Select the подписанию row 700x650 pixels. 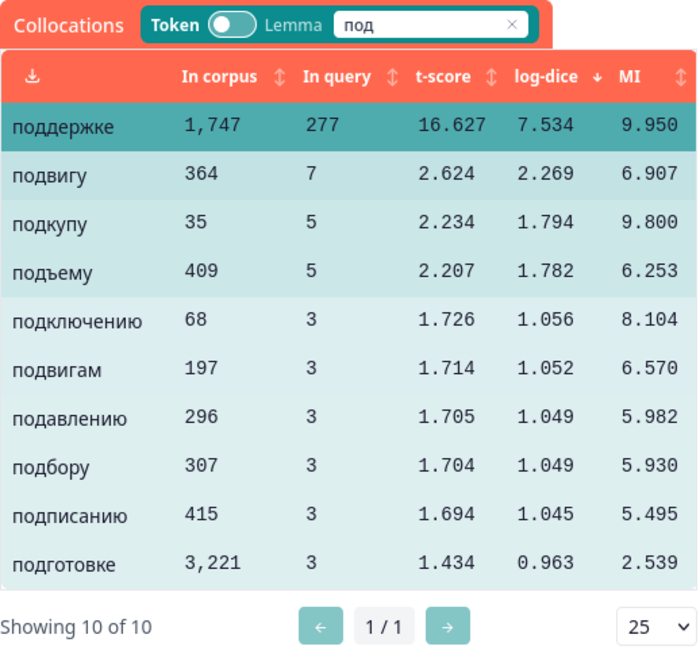tap(348, 516)
